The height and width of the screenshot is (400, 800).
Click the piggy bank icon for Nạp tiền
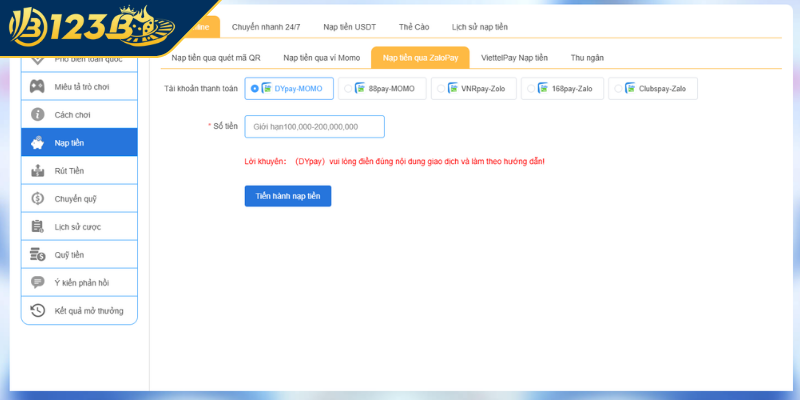pyautogui.click(x=38, y=142)
